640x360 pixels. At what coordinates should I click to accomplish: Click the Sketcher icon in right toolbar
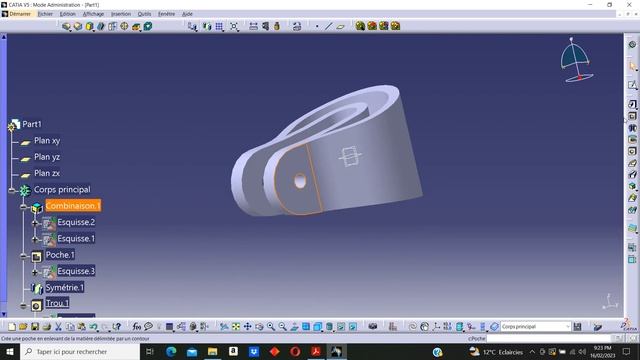[633, 84]
